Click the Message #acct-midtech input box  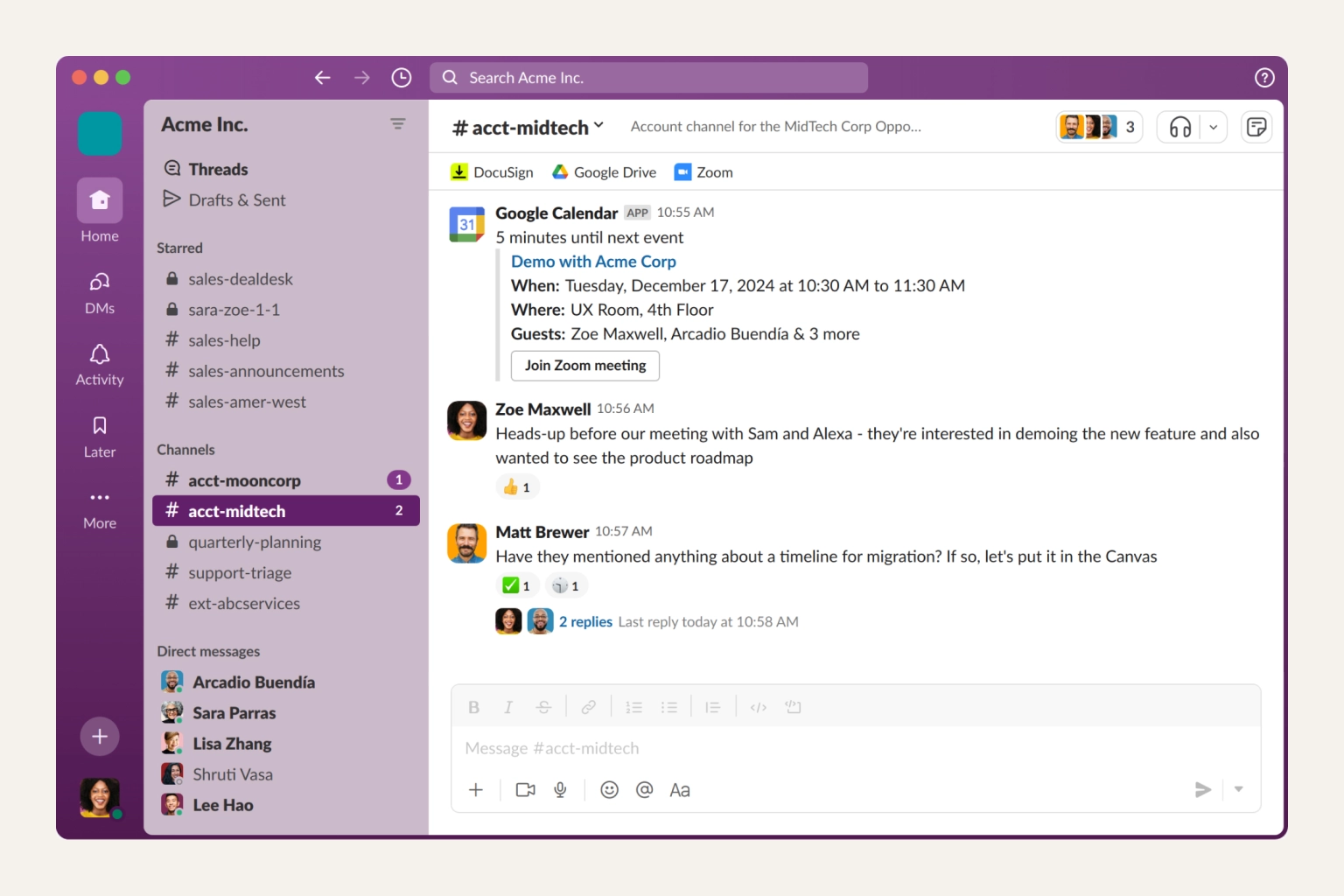coord(856,748)
